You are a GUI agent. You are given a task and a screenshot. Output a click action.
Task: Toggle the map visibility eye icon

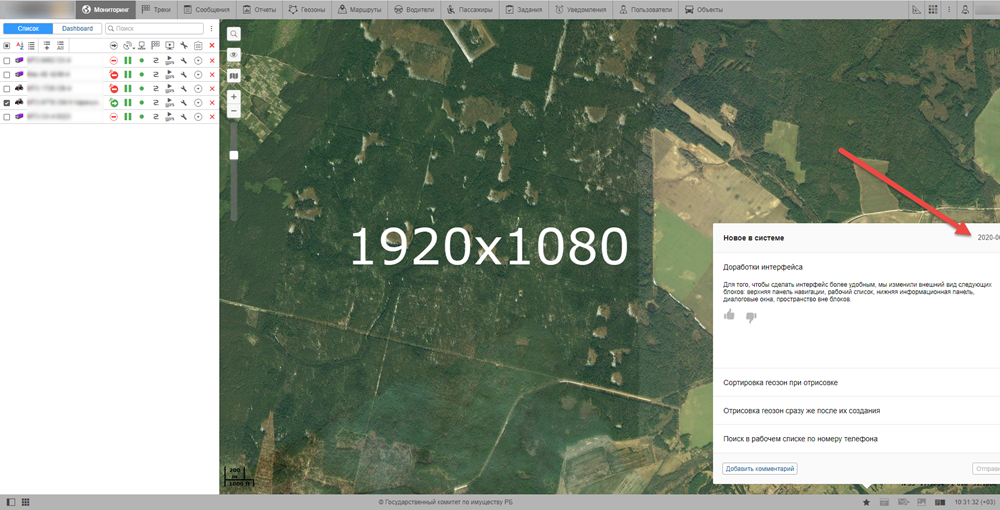pos(234,54)
